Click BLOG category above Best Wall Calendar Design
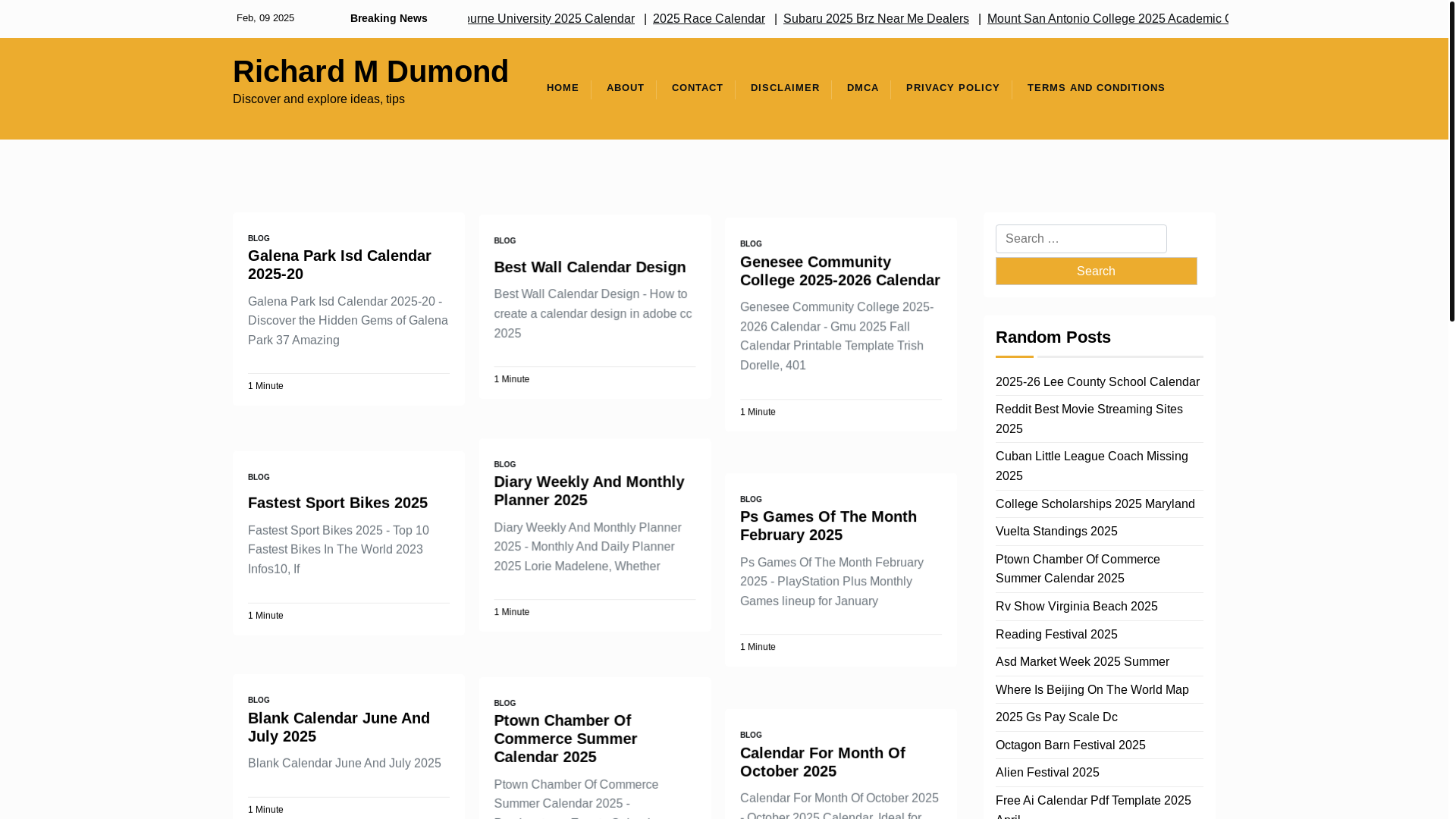 [505, 241]
